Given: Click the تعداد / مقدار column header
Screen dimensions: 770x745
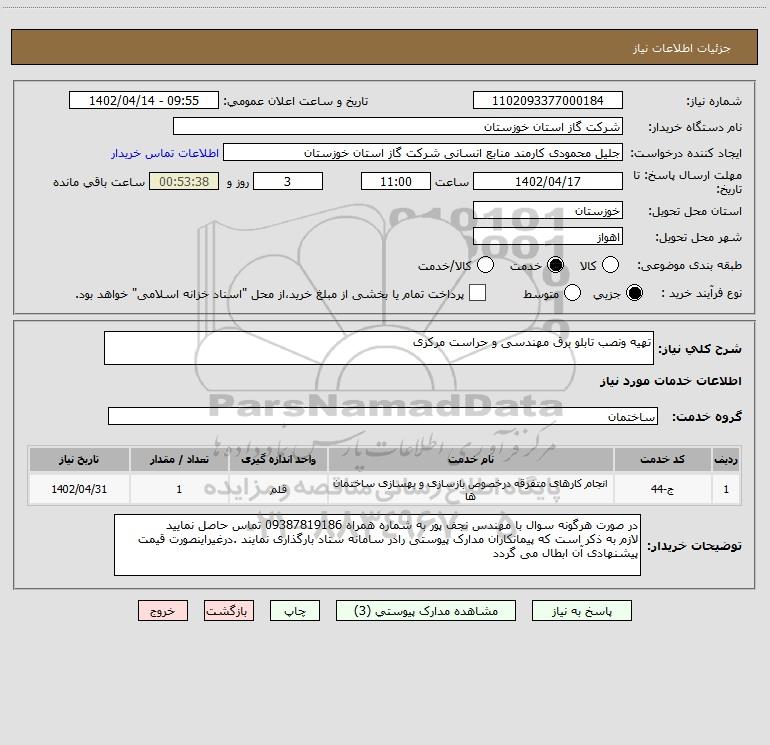Looking at the screenshot, I should click(179, 460).
